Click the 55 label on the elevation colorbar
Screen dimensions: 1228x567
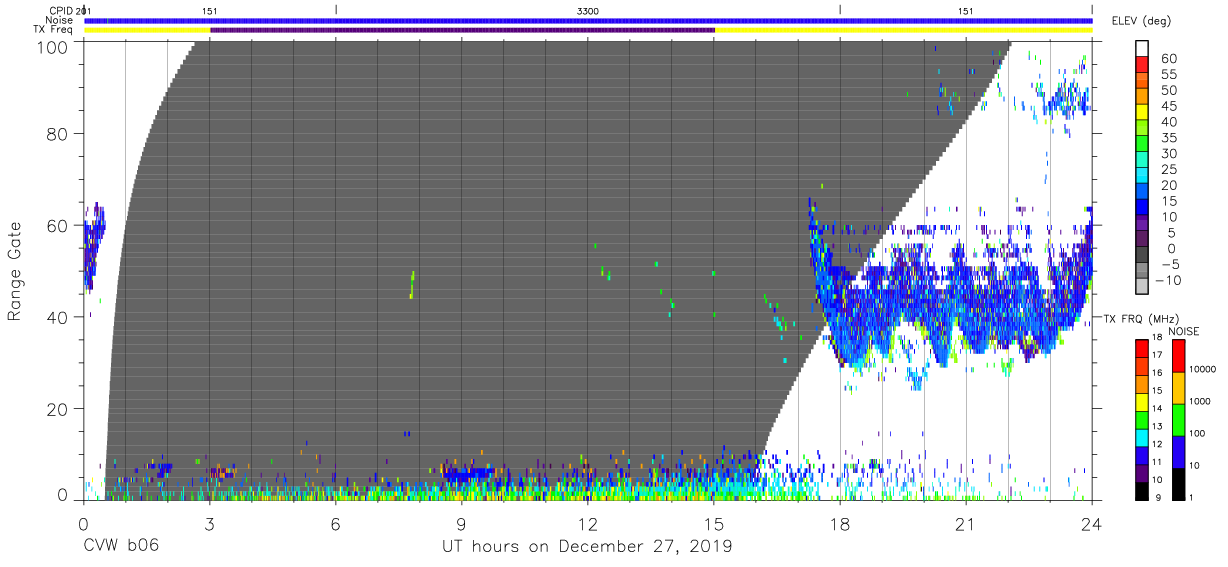(1170, 75)
